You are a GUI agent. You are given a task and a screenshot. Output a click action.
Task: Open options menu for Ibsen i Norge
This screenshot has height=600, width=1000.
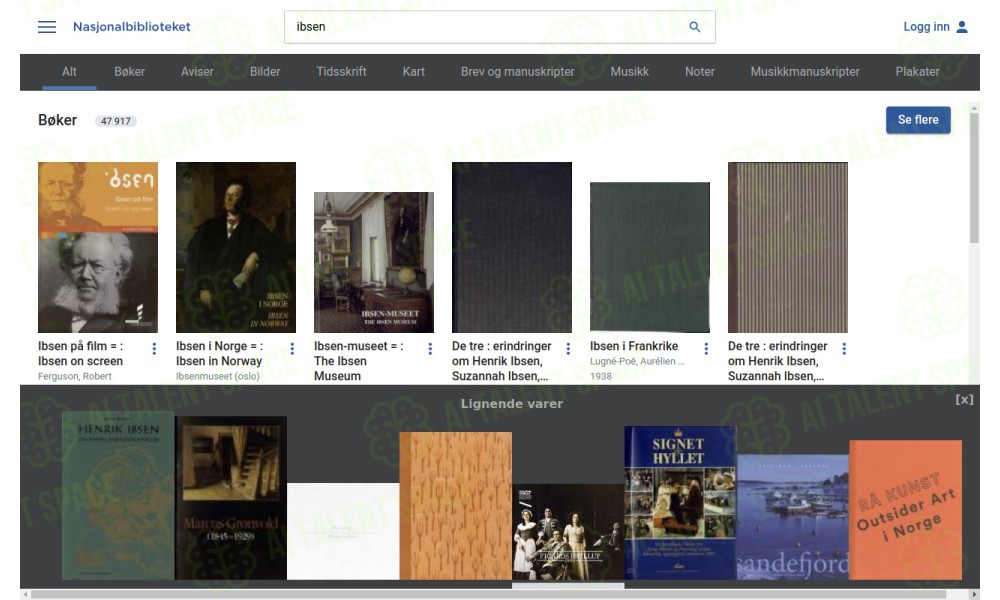[292, 349]
